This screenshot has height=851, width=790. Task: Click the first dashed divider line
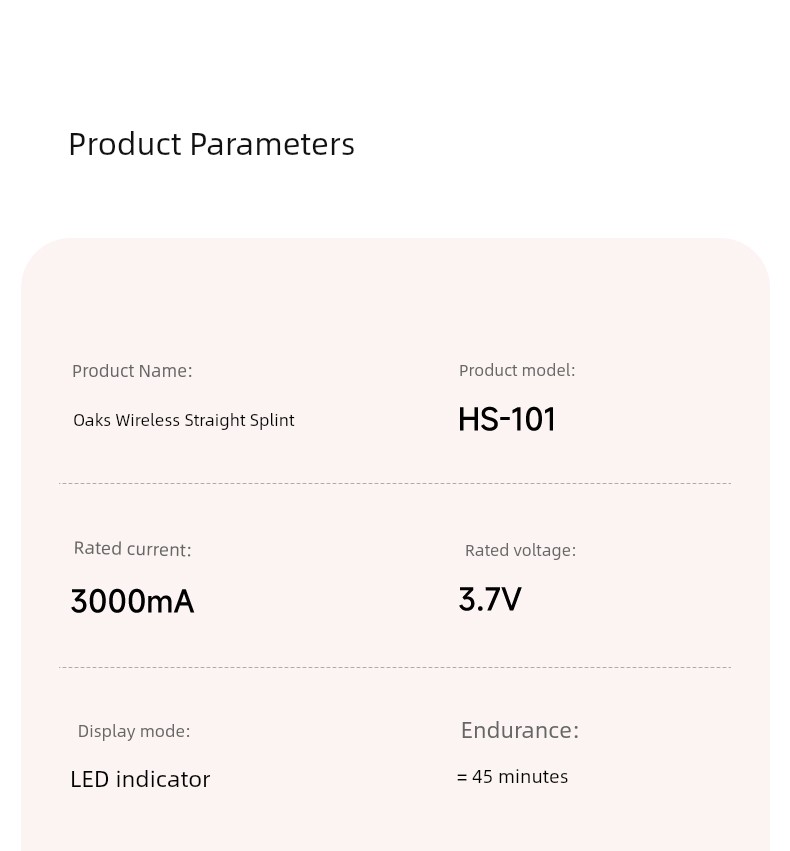point(395,483)
